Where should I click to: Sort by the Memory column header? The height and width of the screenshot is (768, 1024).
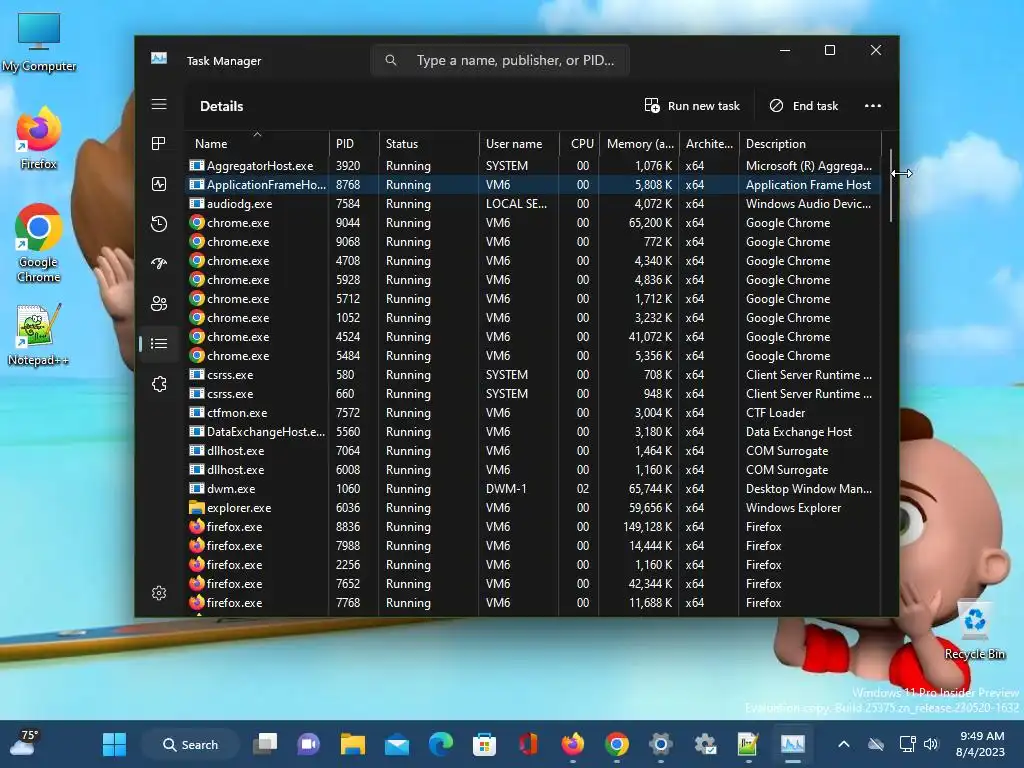[639, 144]
